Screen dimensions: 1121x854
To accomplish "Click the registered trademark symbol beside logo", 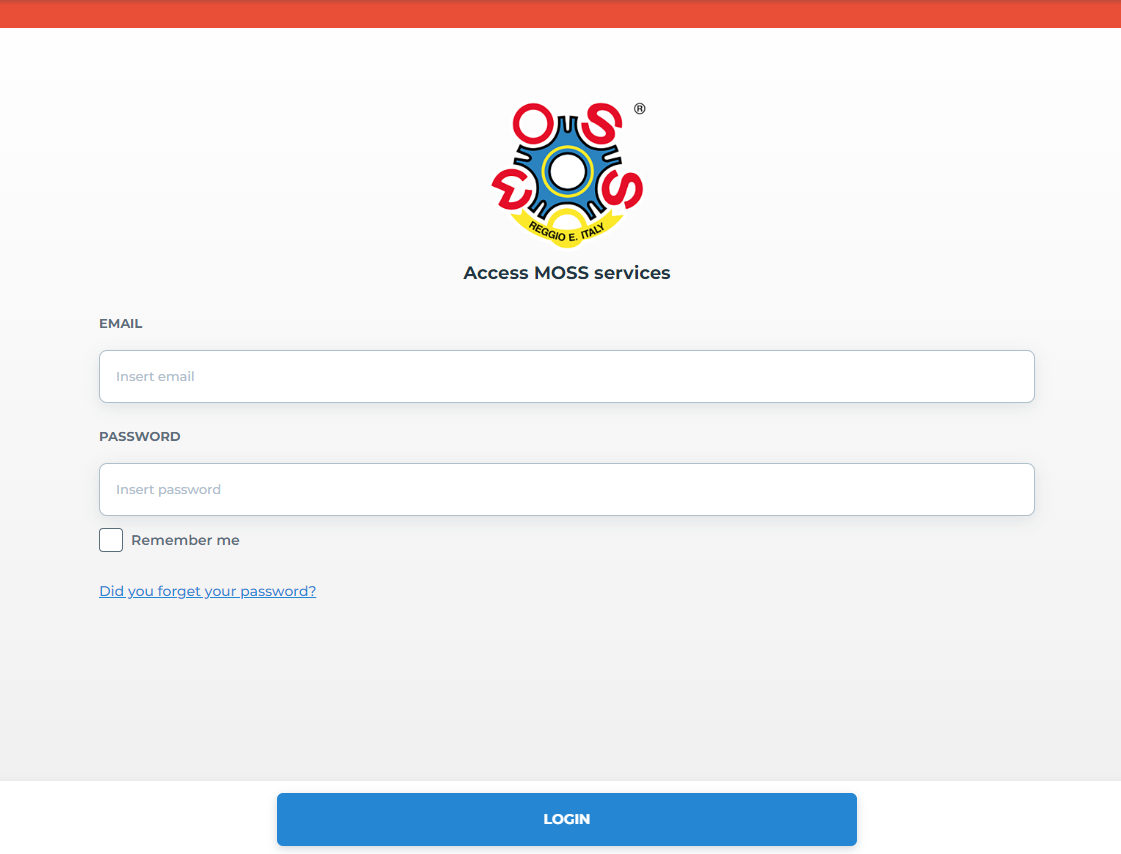I will click(640, 109).
